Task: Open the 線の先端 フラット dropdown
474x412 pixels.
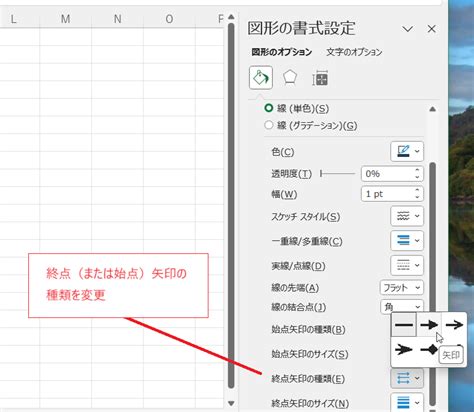Action: point(402,288)
